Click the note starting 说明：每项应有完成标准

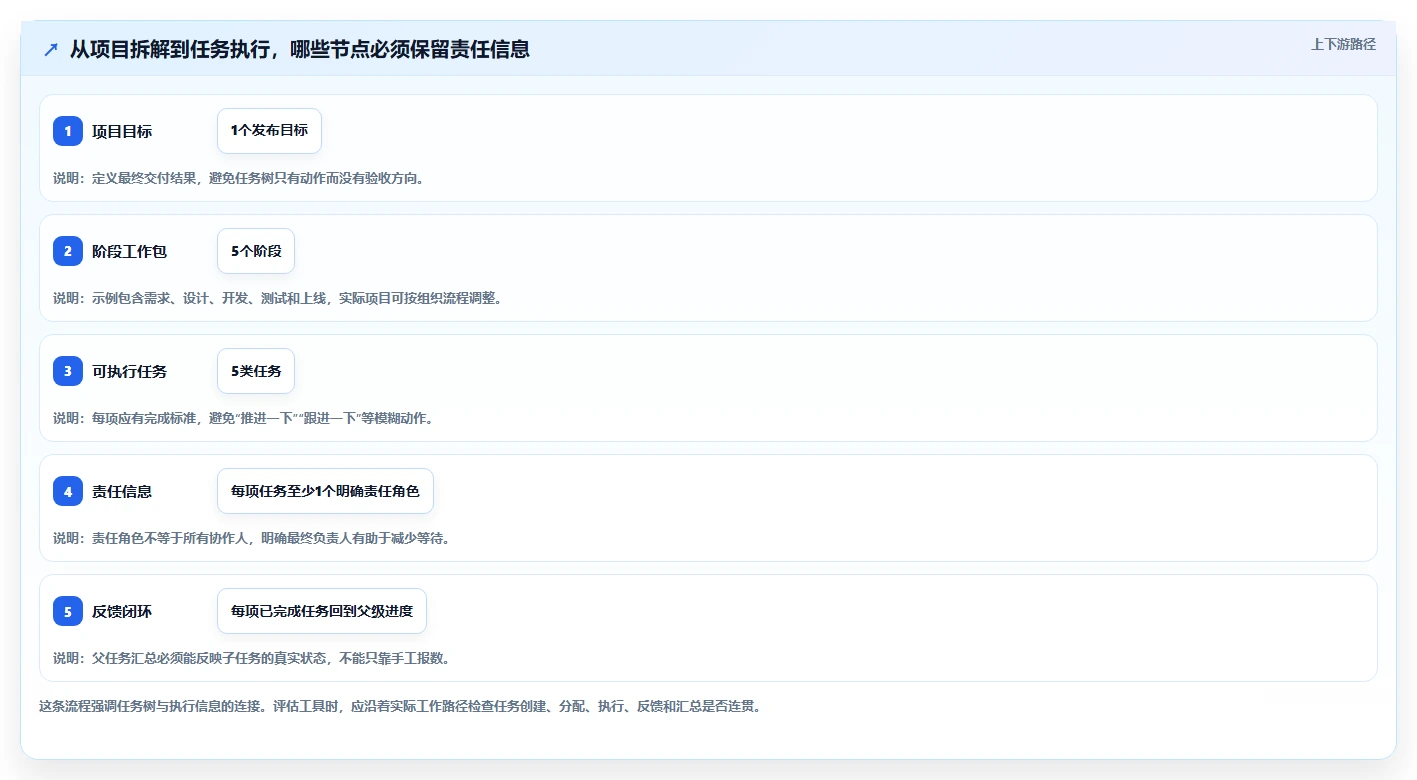243,418
